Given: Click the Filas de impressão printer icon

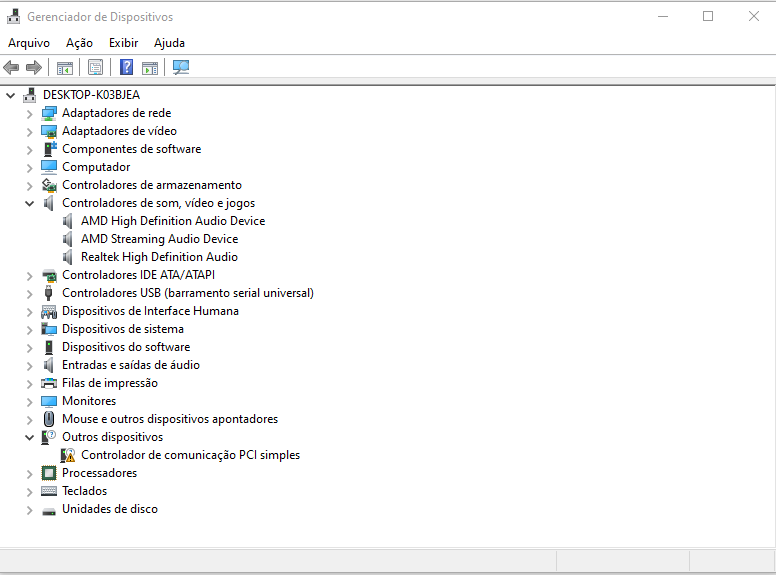Looking at the screenshot, I should click(x=49, y=383).
